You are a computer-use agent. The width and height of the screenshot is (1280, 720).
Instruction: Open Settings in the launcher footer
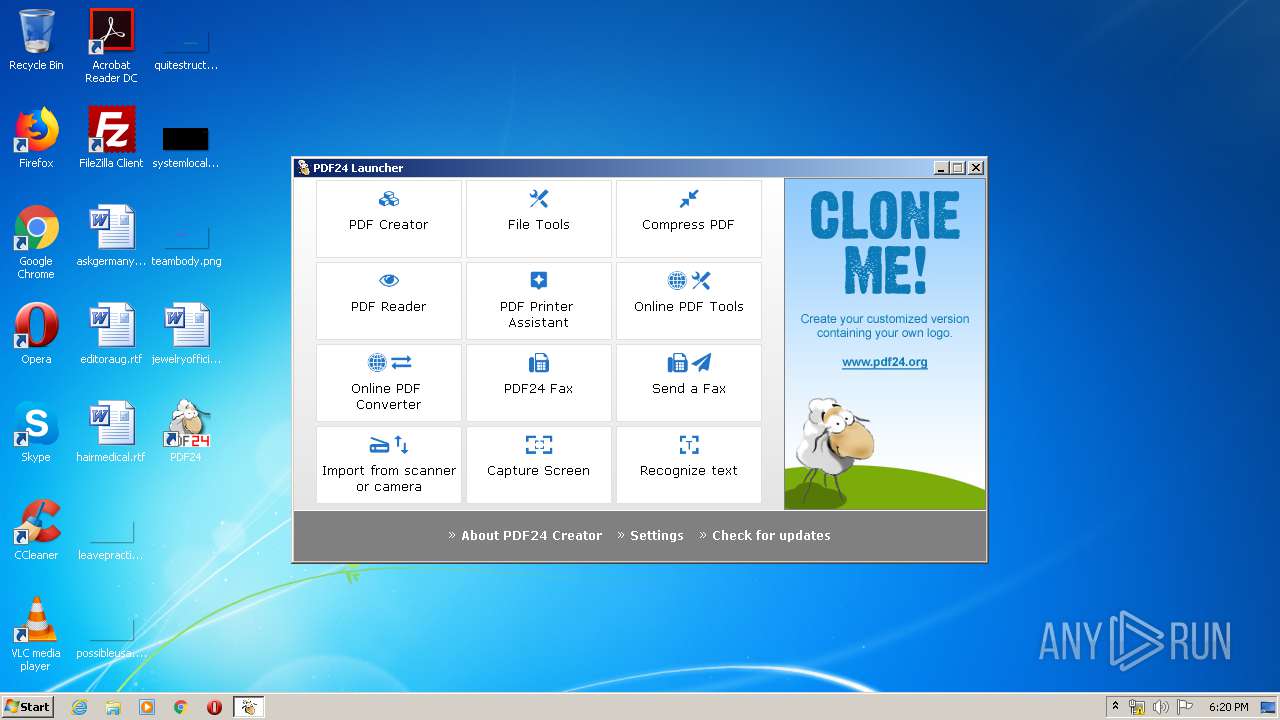point(656,536)
